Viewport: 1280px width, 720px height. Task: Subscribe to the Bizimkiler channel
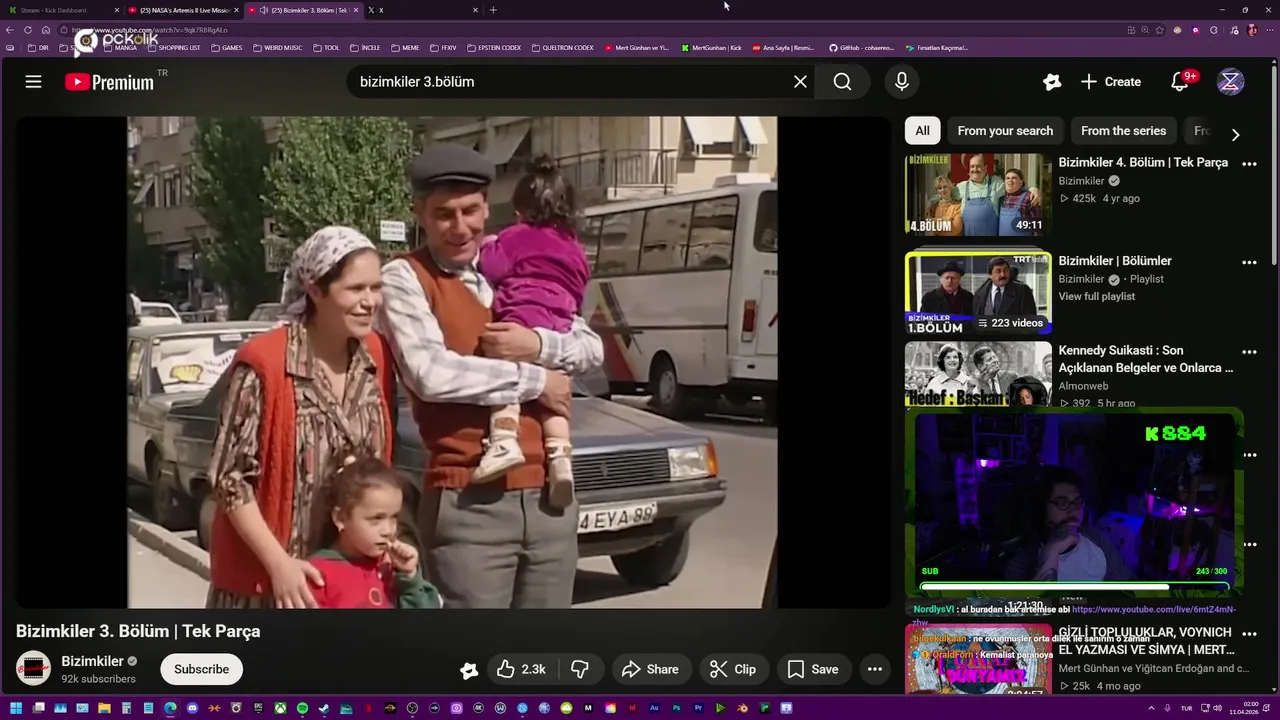tap(201, 669)
